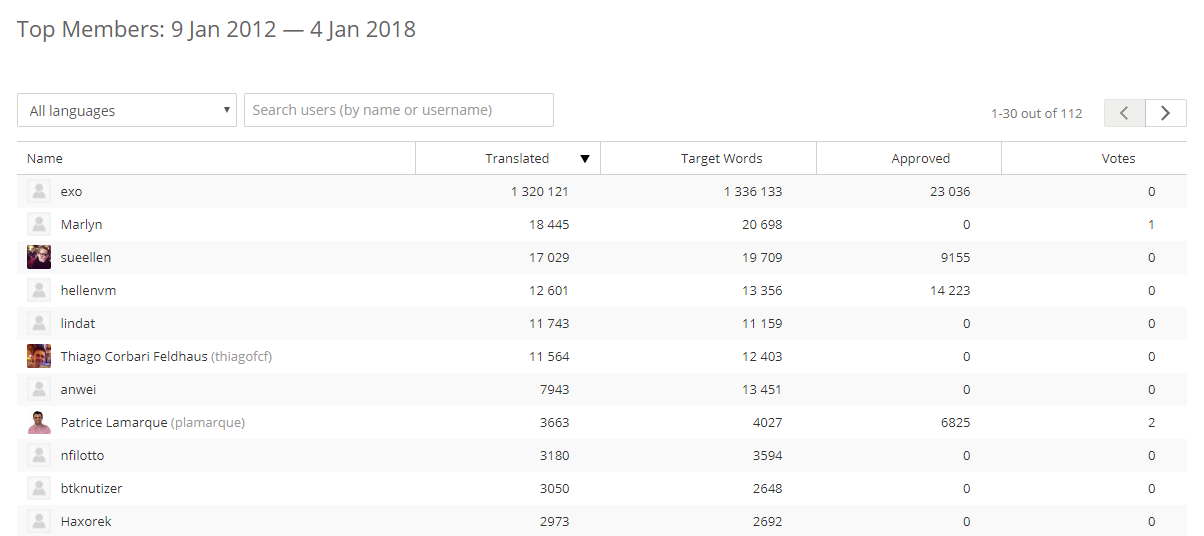Open btknutizer's member profile link
Screen dimensions: 1204x536
(91, 488)
